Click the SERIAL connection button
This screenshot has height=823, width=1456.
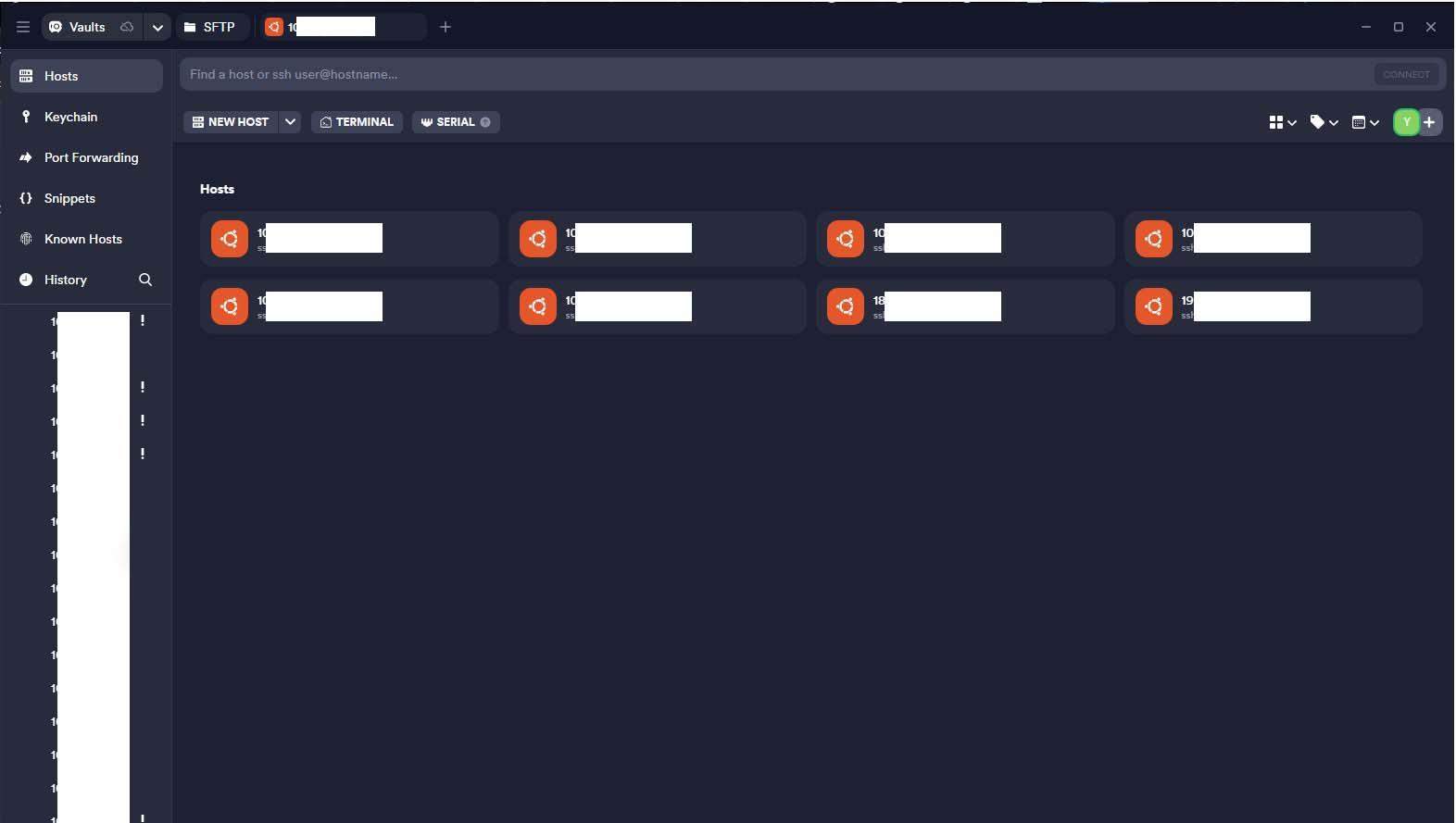point(455,122)
